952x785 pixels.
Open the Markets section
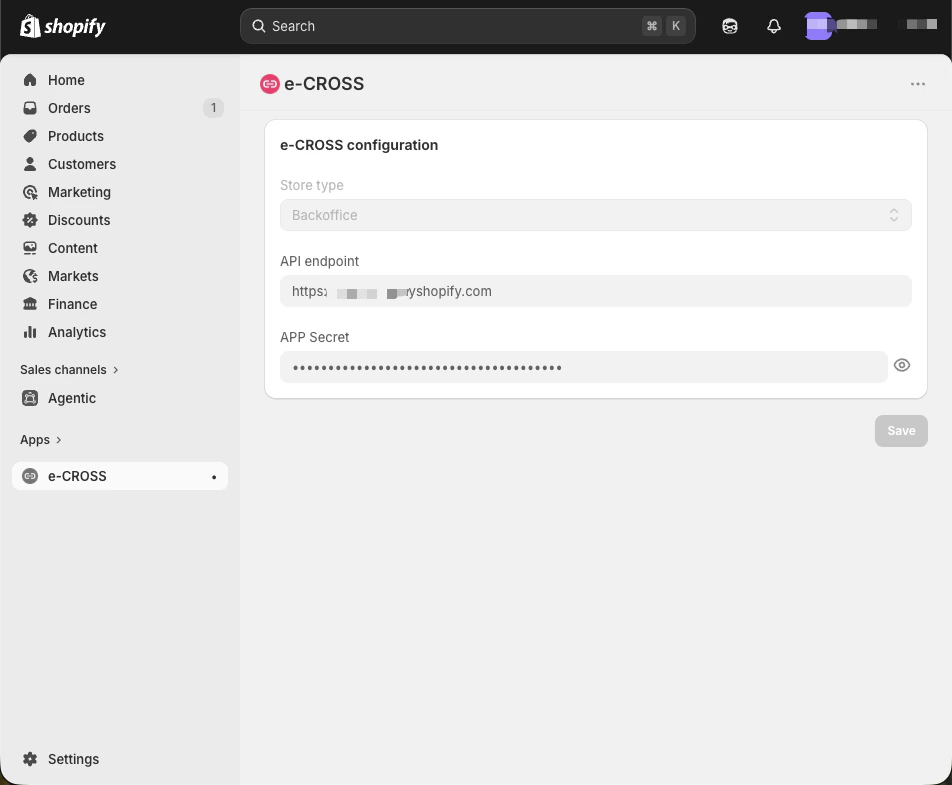point(120,276)
